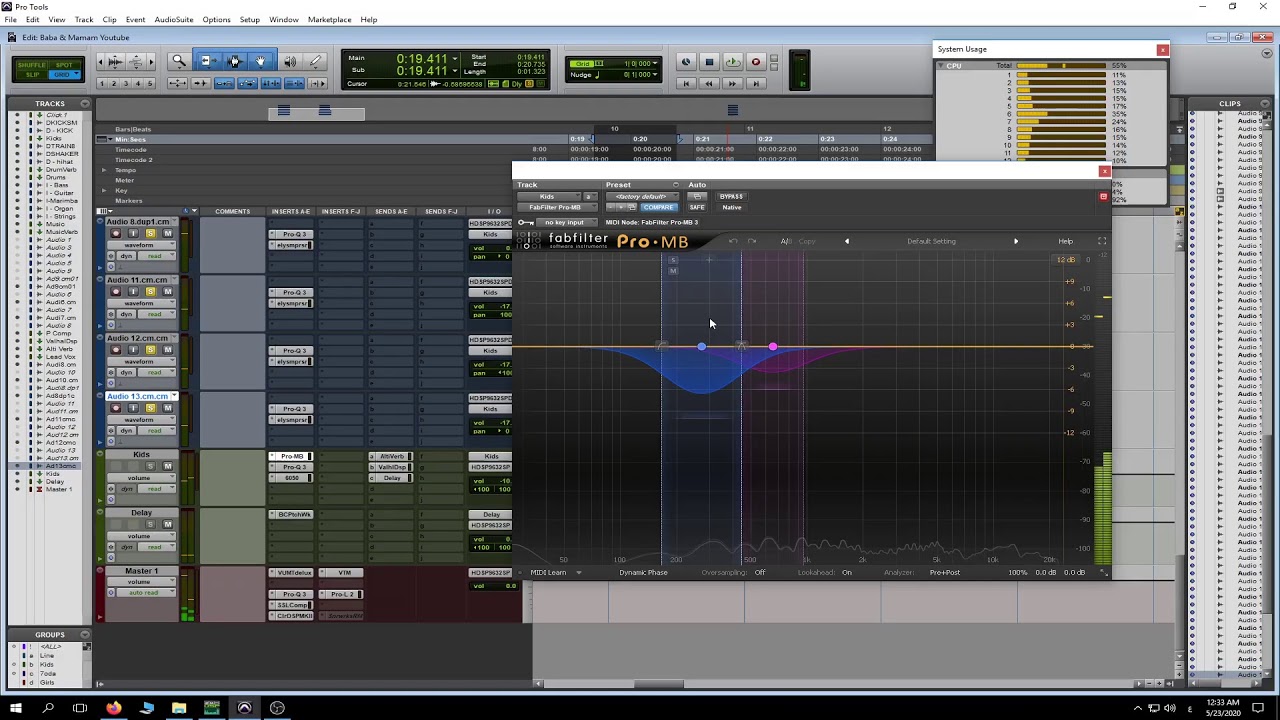This screenshot has height=720, width=1280.
Task: Select the Zoomer tool
Action: pos(179,62)
